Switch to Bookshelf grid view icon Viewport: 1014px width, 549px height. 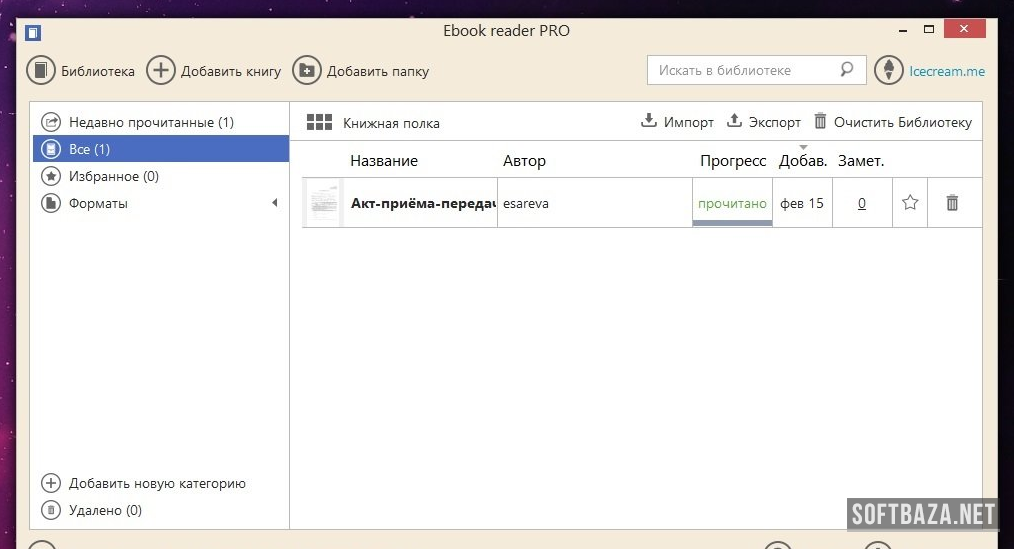319,122
